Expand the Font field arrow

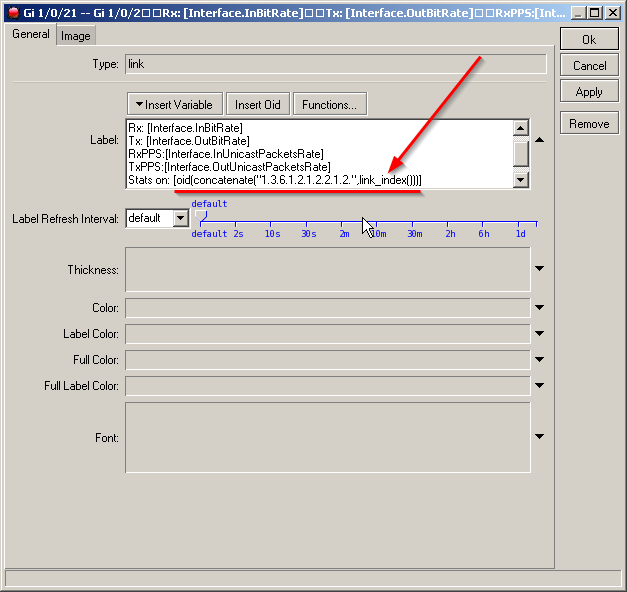[x=539, y=436]
